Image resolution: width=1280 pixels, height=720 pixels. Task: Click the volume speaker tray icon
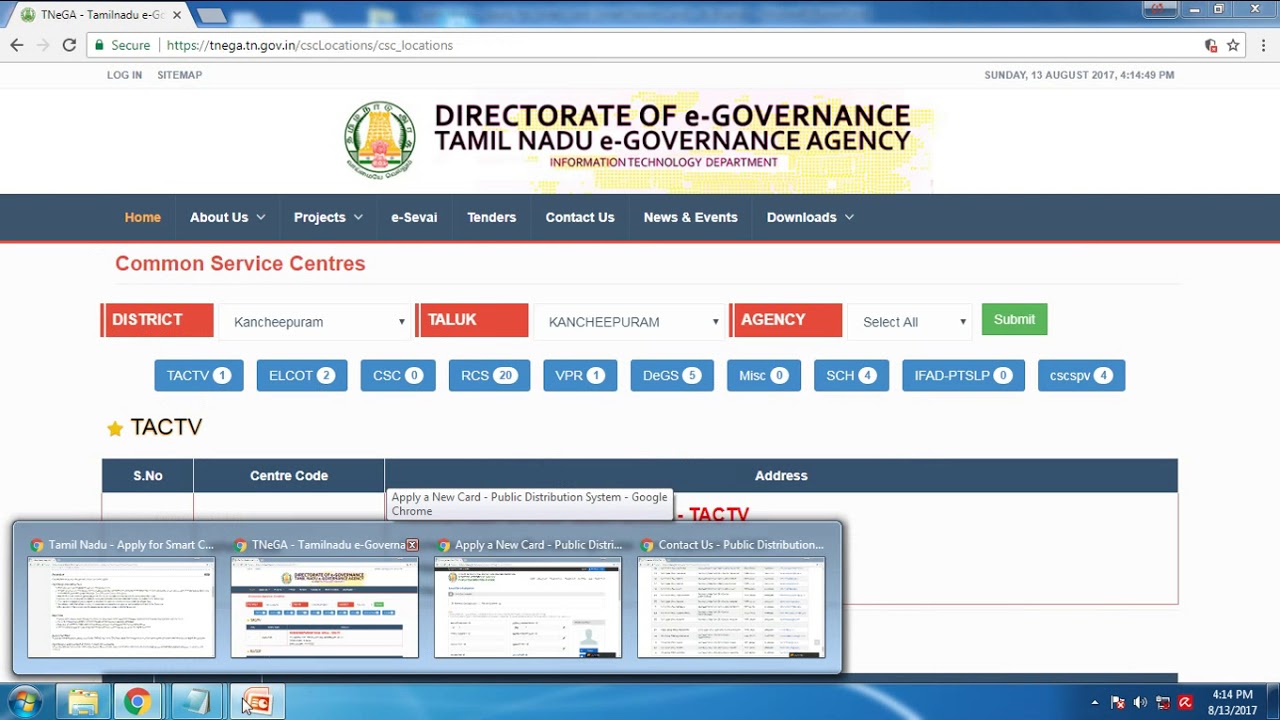pos(1140,703)
